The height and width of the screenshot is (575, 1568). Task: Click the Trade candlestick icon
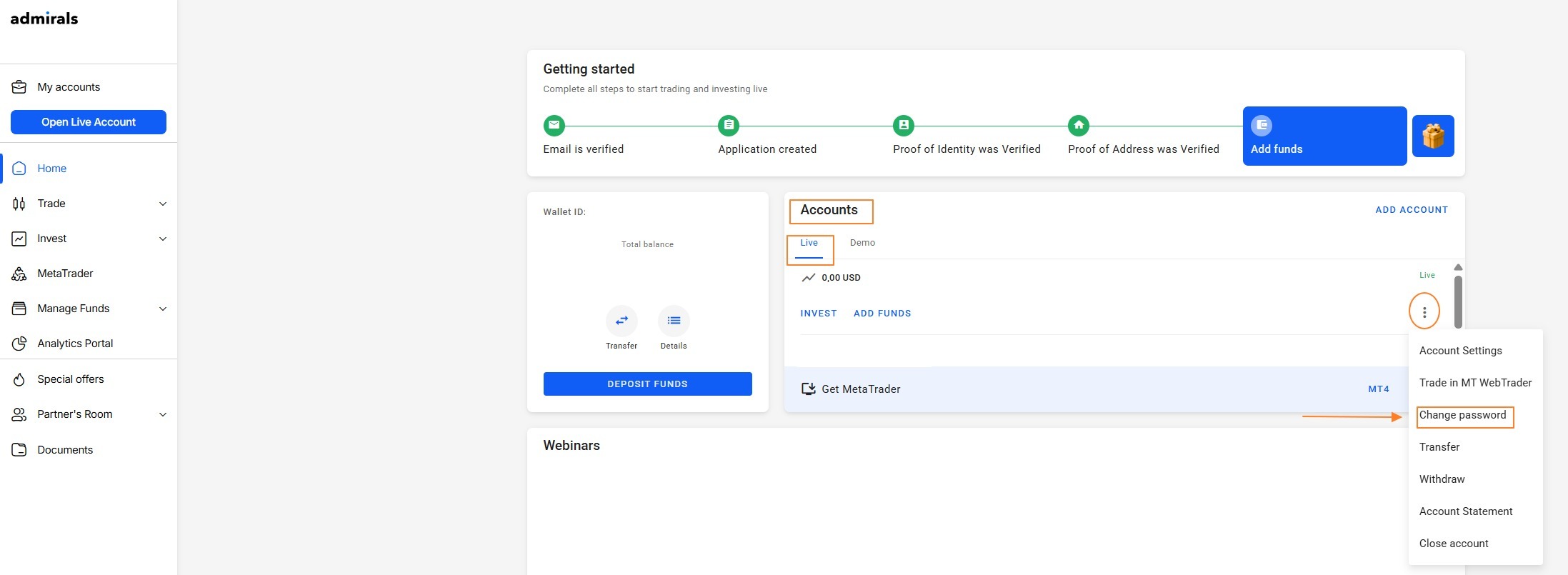[19, 204]
